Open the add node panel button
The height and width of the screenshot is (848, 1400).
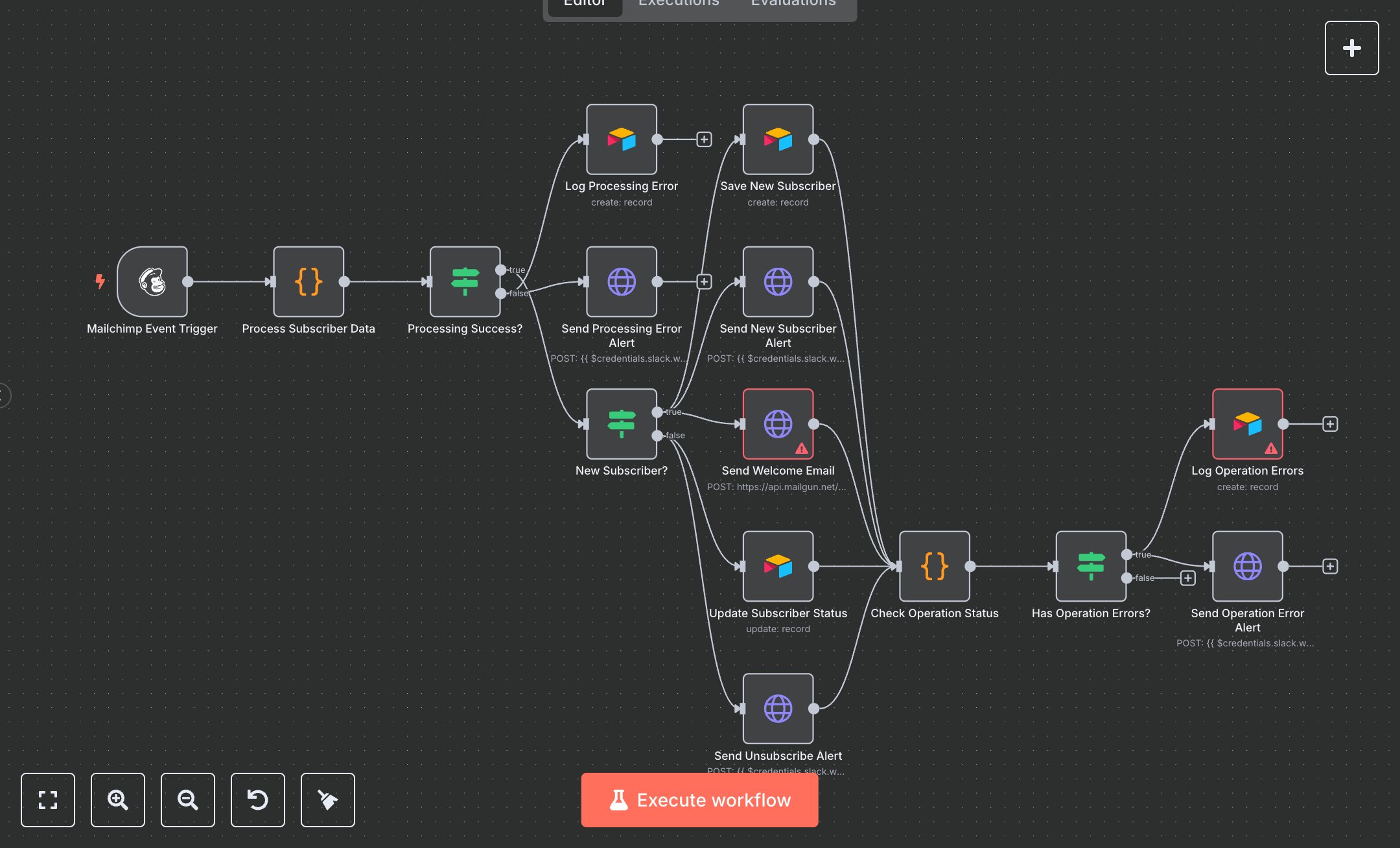coord(1351,48)
